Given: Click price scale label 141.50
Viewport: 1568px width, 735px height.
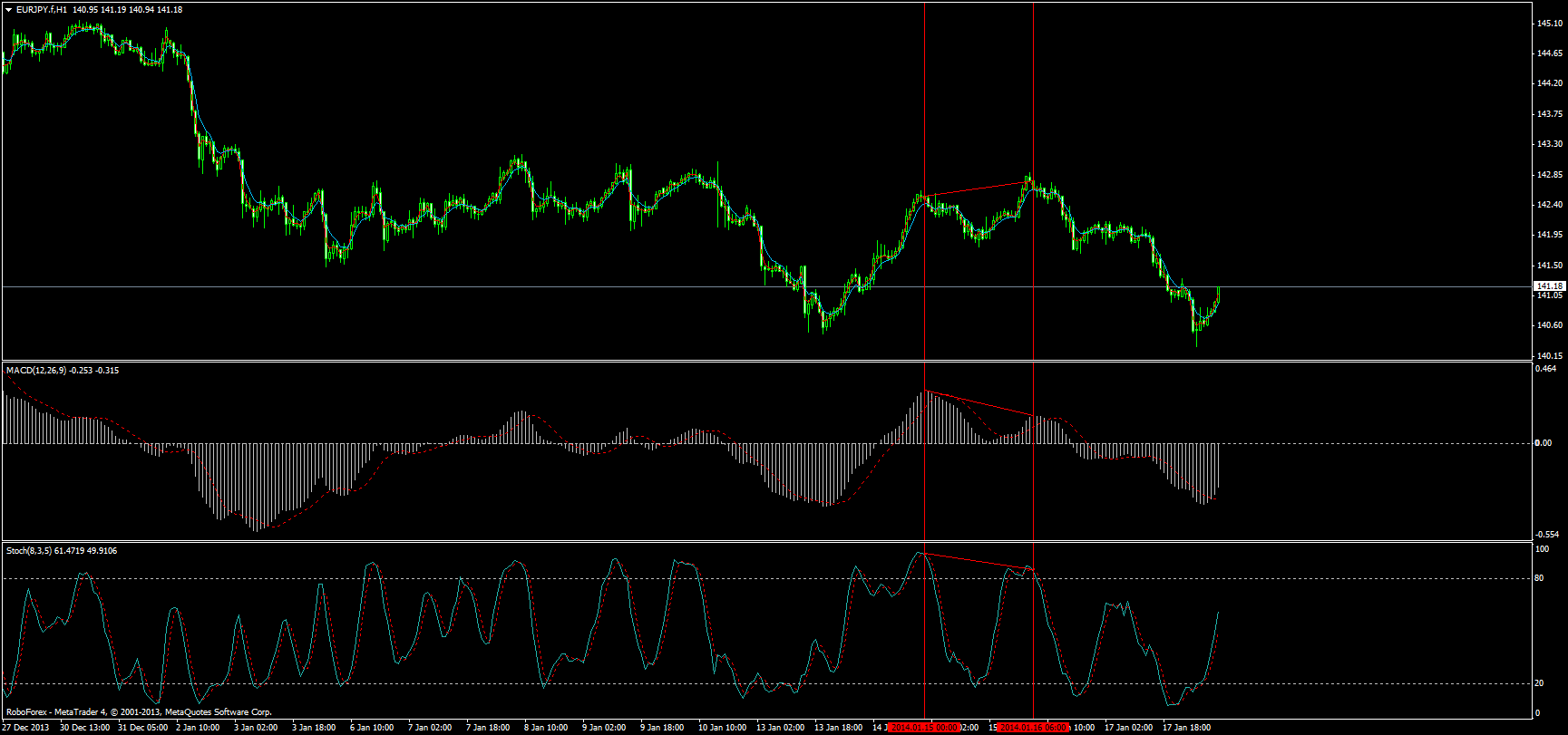Looking at the screenshot, I should (1549, 266).
